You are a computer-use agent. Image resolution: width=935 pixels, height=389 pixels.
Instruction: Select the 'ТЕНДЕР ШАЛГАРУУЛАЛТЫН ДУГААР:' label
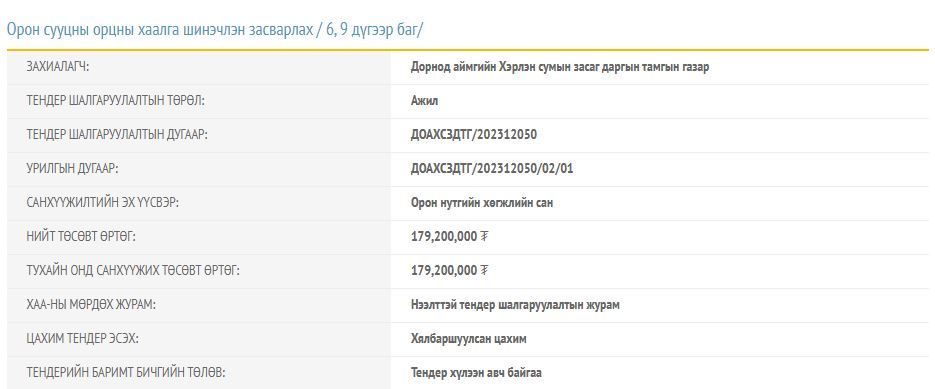tap(117, 135)
